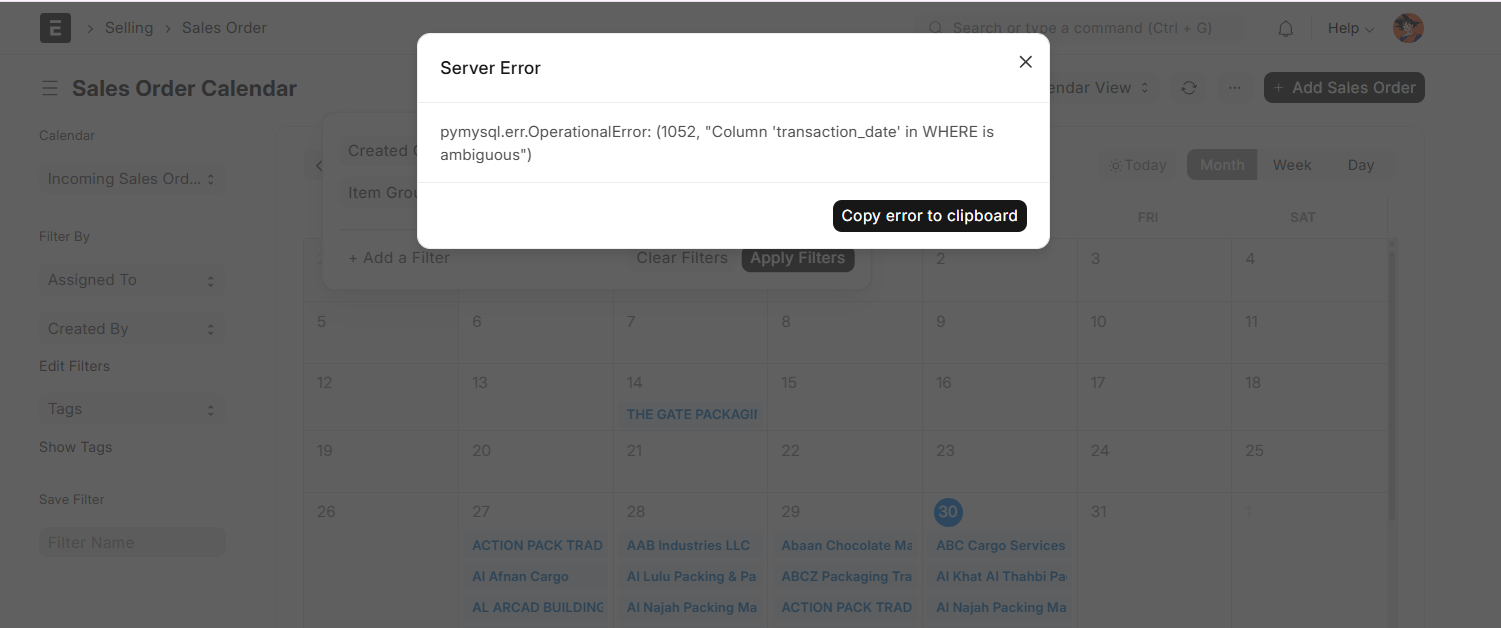
Task: Click the Add Sales Order button
Action: (x=1344, y=88)
